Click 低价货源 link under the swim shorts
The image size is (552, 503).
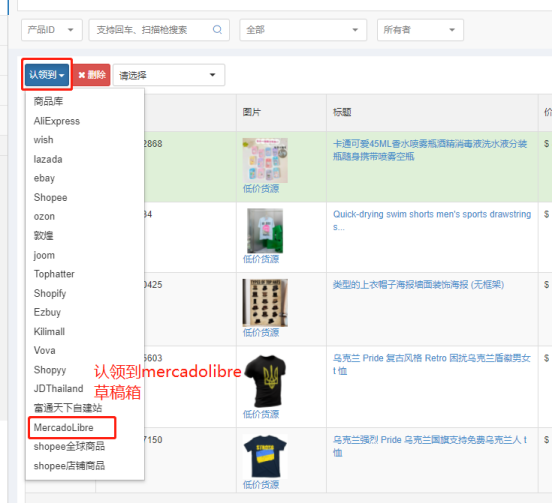tap(261, 259)
